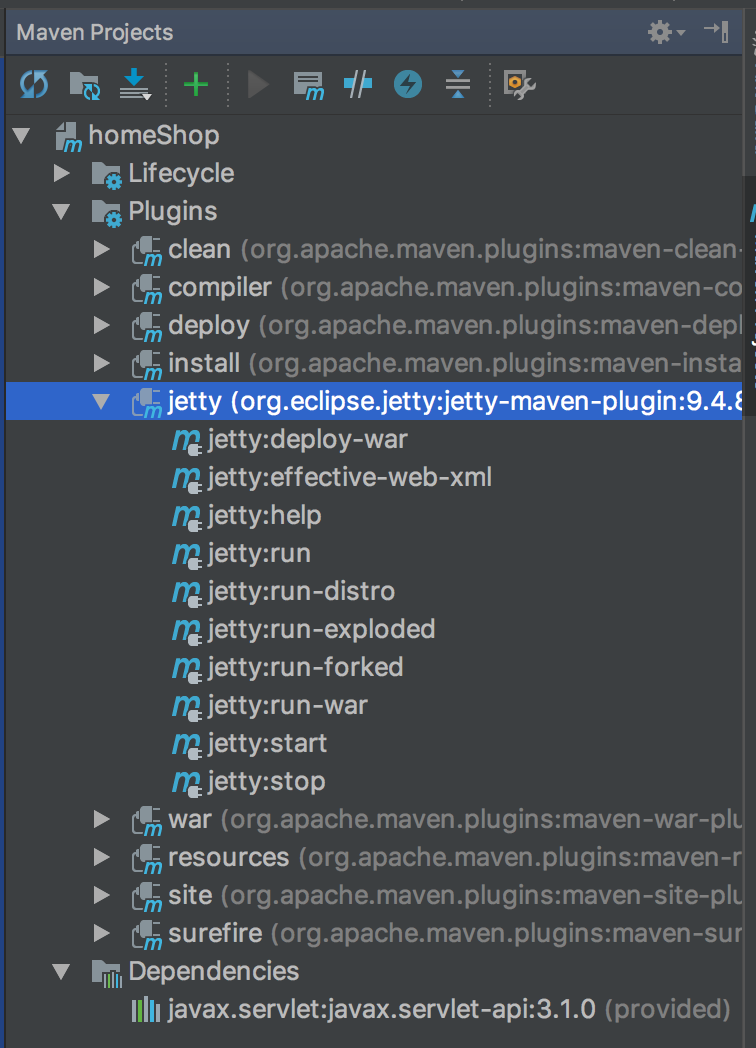Download sources and documentation icon

coord(135,84)
